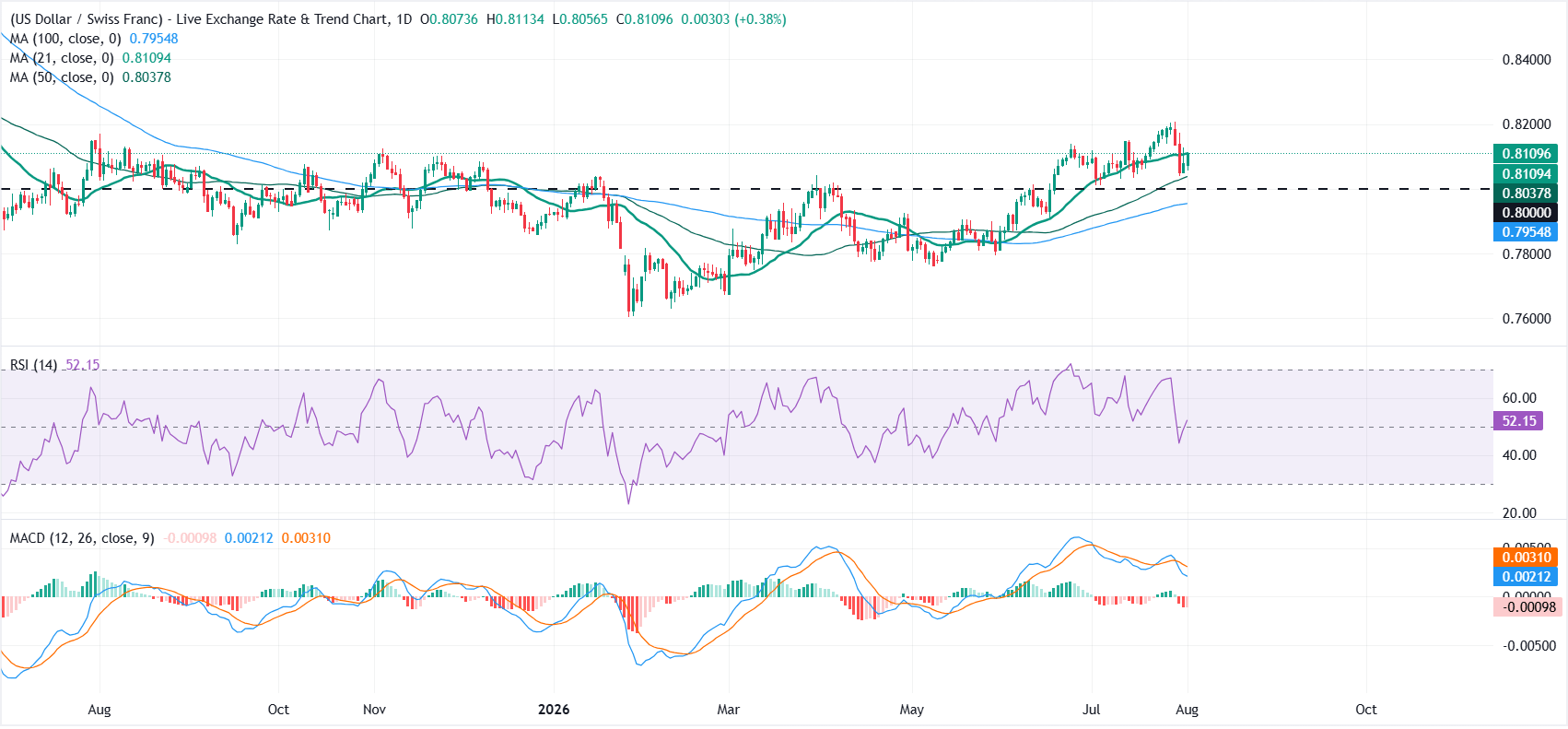Open the RSI (14) indicator legend
This screenshot has width=1568, height=729.
34,365
